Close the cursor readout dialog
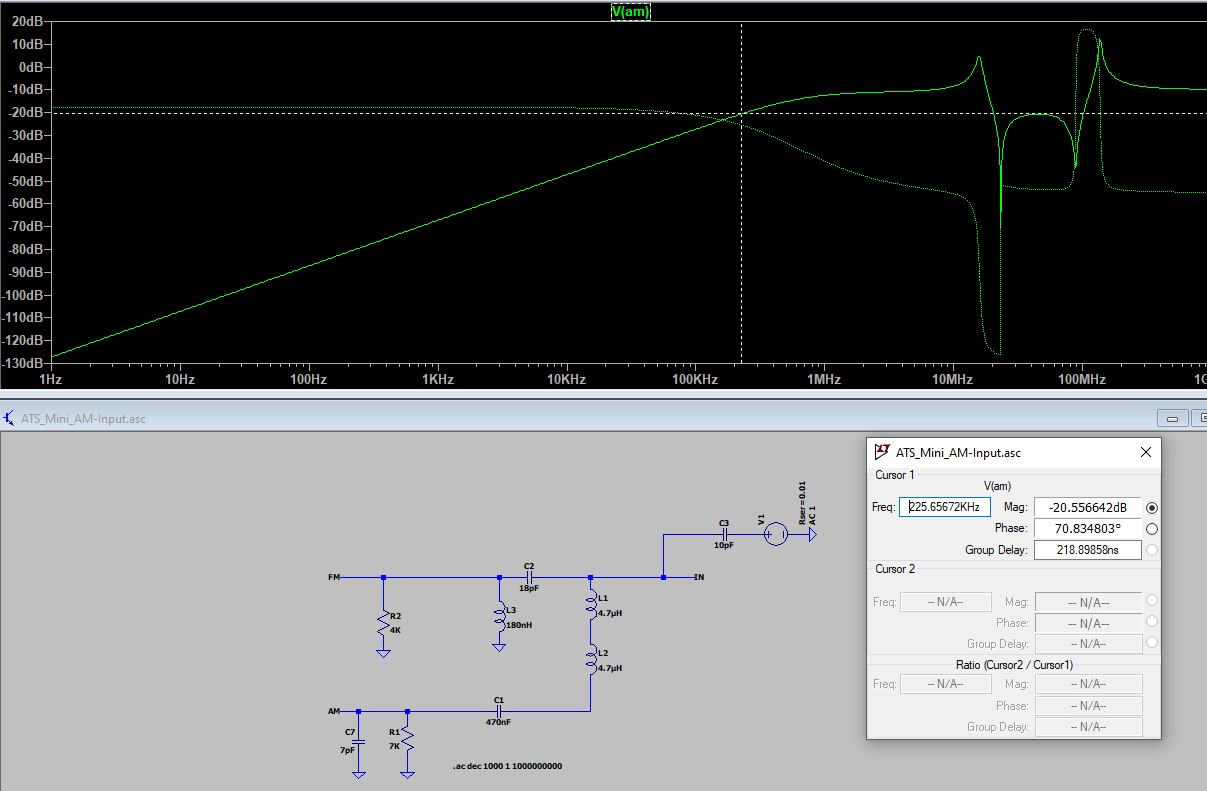Viewport: 1207px width, 791px height. (1146, 453)
